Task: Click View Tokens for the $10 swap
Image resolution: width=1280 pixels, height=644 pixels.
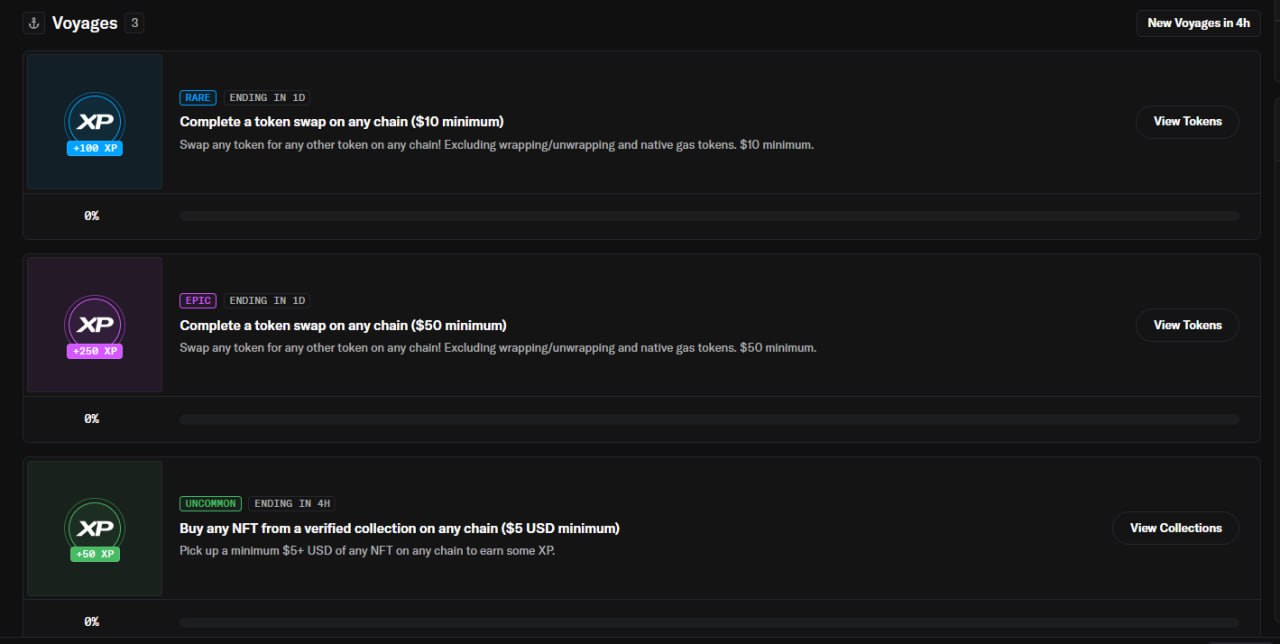Action: click(x=1187, y=121)
